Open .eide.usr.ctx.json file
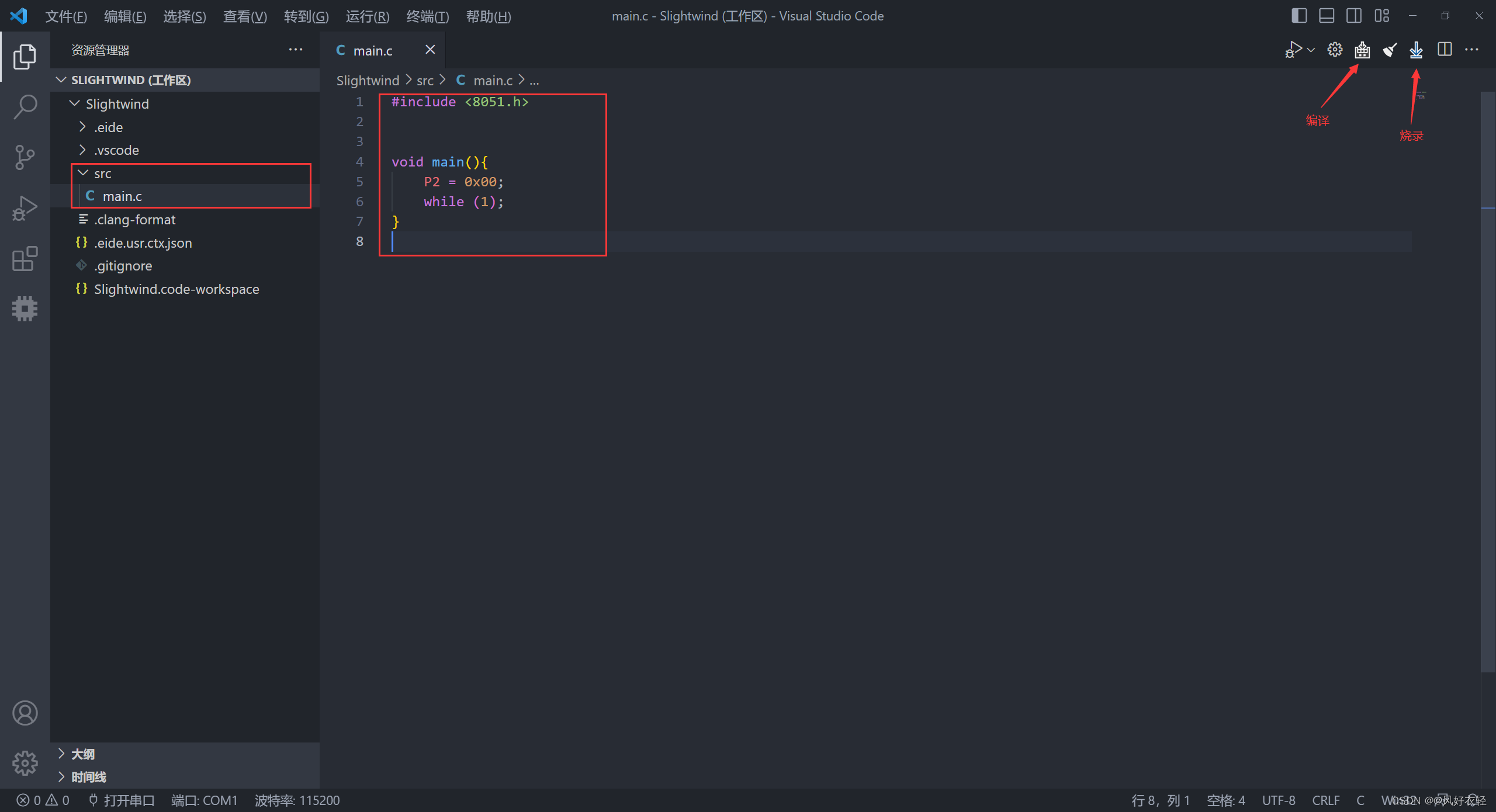The width and height of the screenshot is (1496, 812). (185, 243)
